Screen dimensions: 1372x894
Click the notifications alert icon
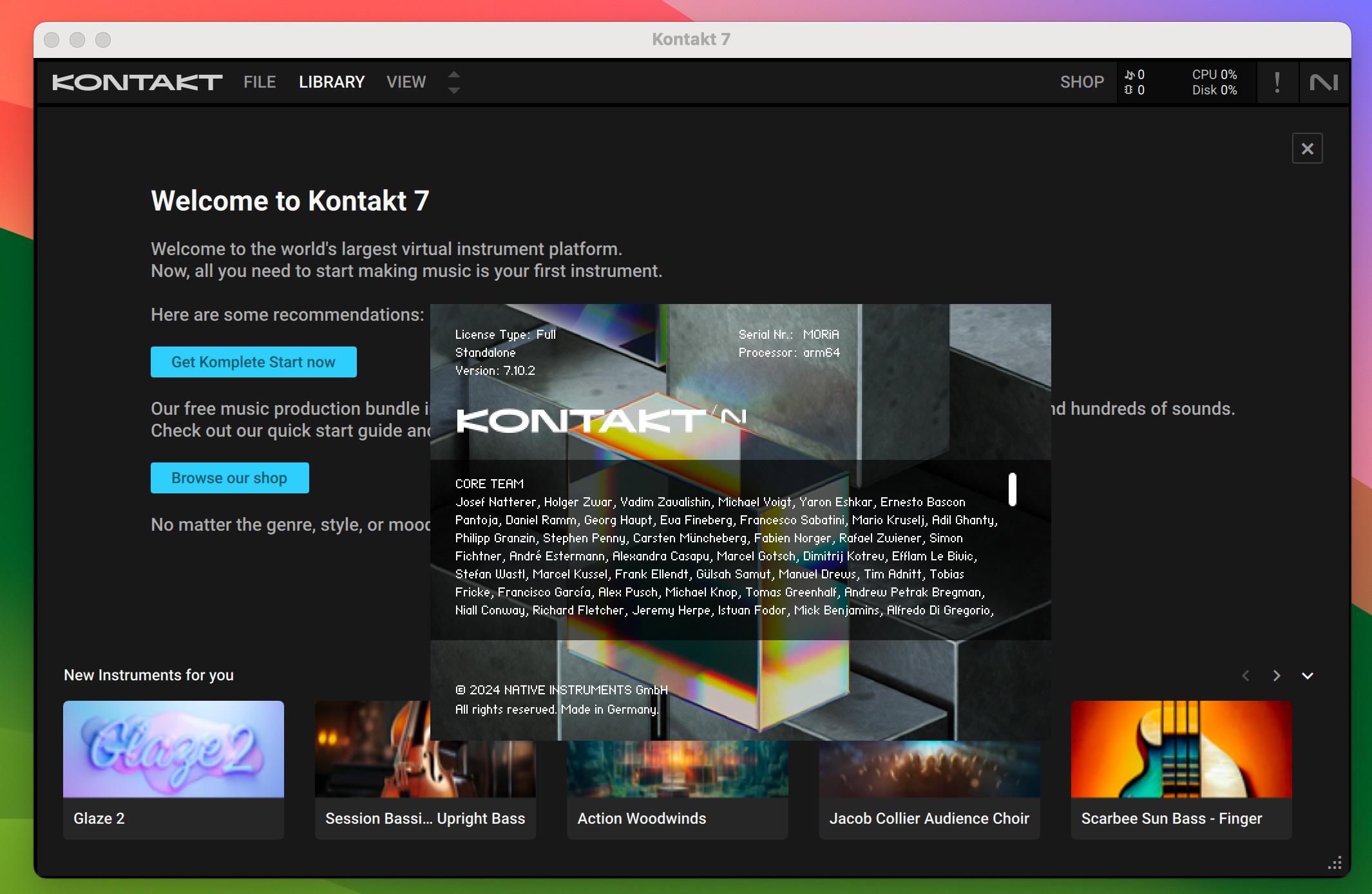(1278, 82)
